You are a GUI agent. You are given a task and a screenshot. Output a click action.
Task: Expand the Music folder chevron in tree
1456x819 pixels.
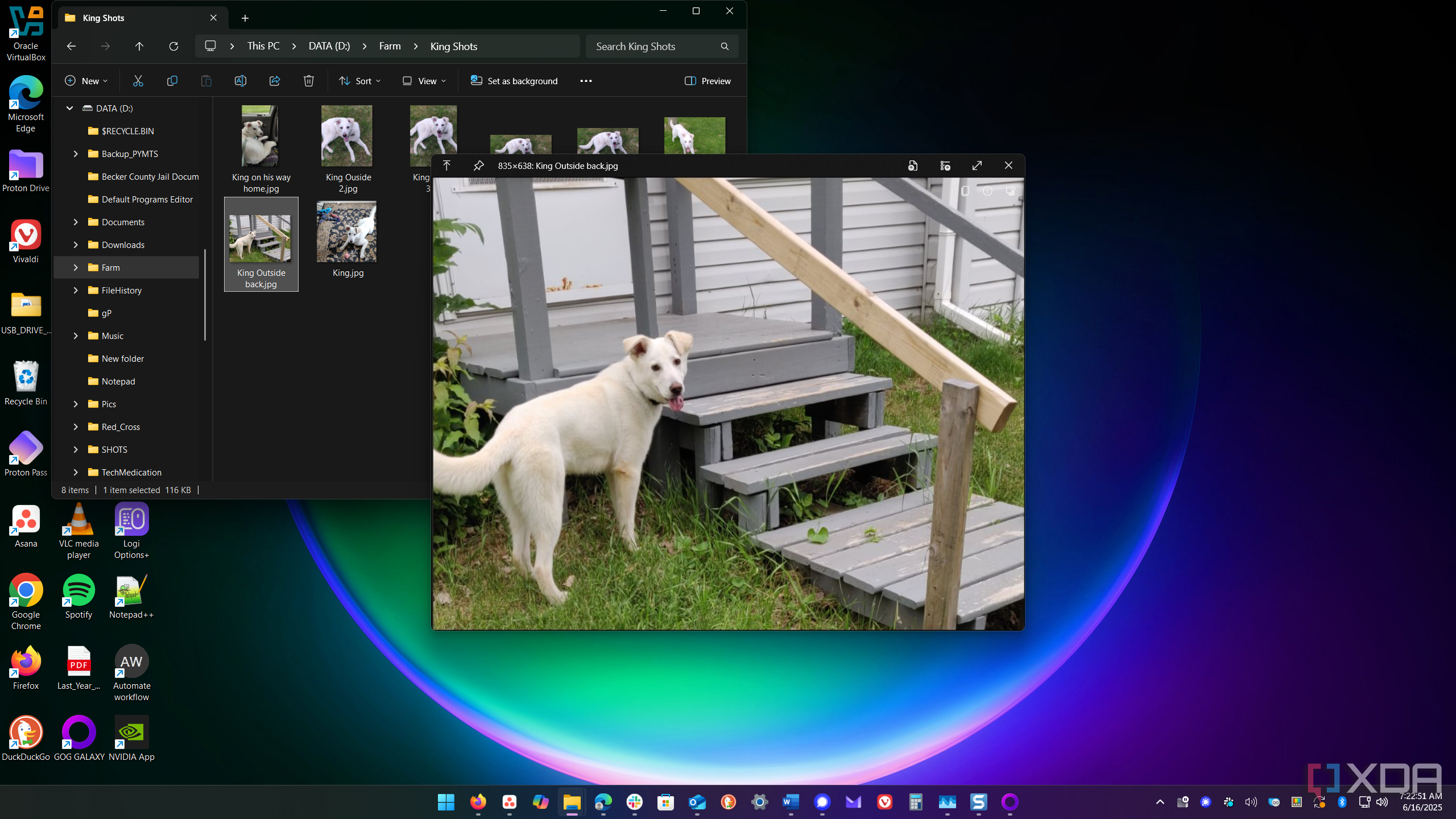76,336
